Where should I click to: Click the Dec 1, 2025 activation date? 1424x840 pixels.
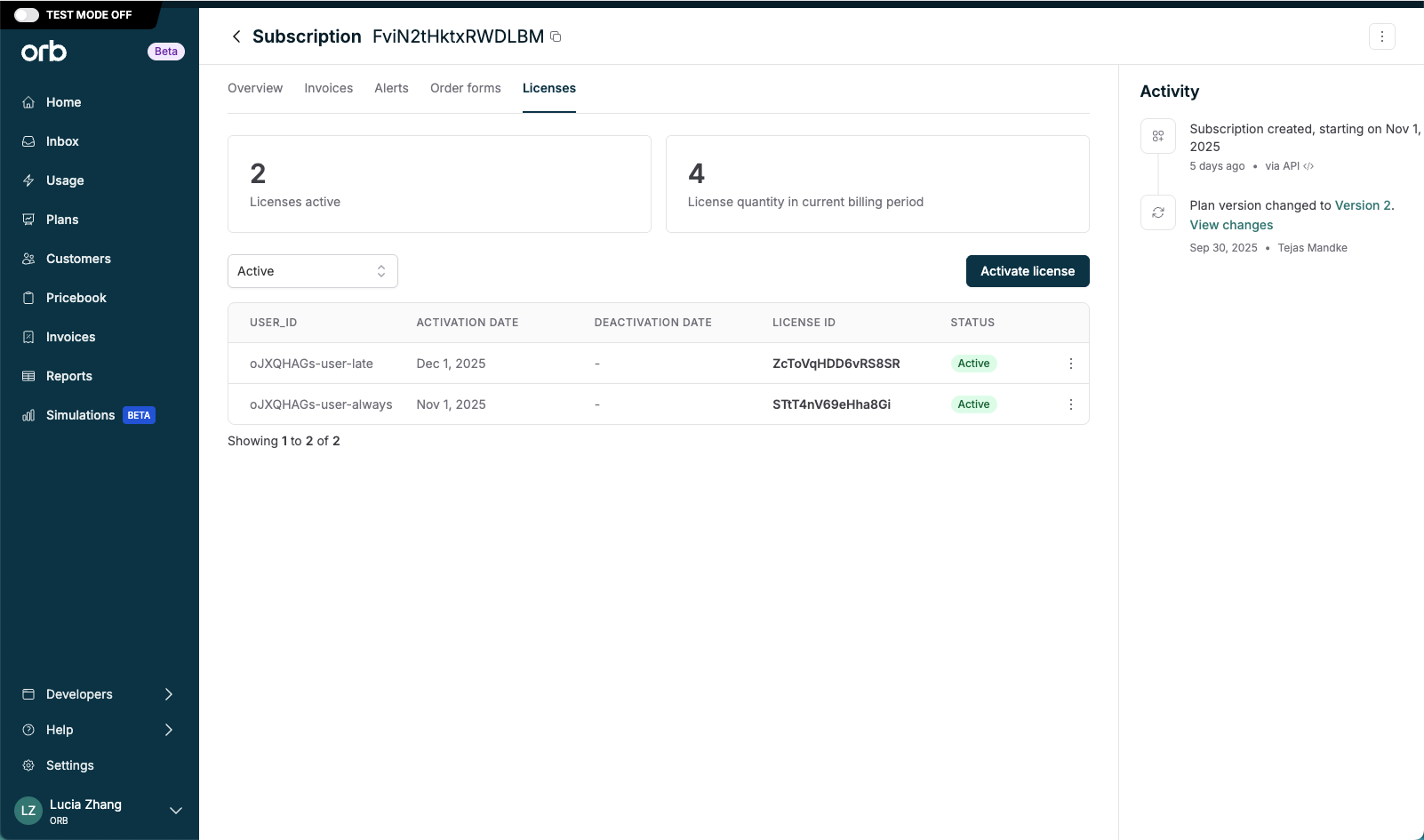[x=452, y=364]
